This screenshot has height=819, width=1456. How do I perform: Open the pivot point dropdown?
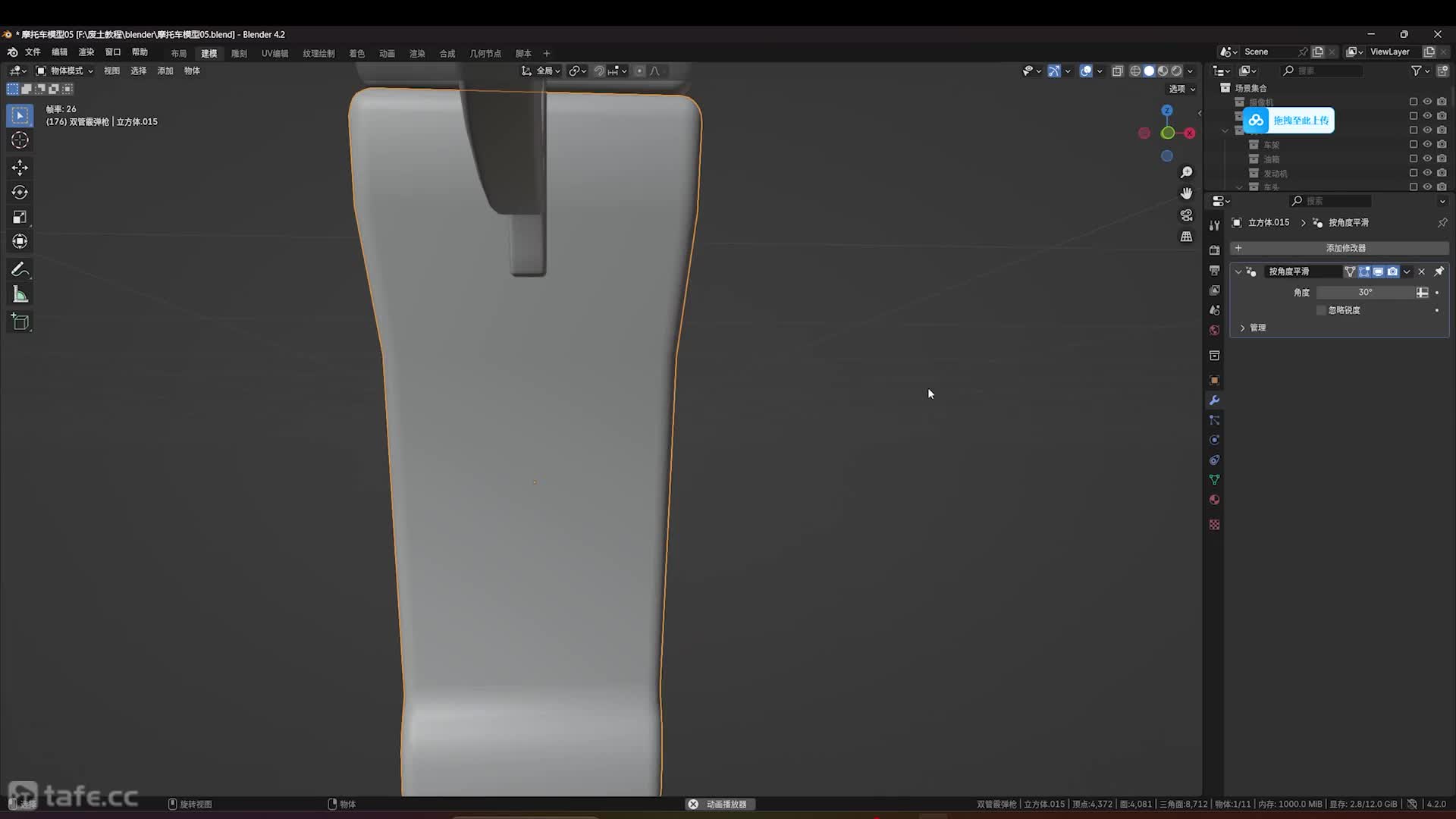pyautogui.click(x=578, y=71)
